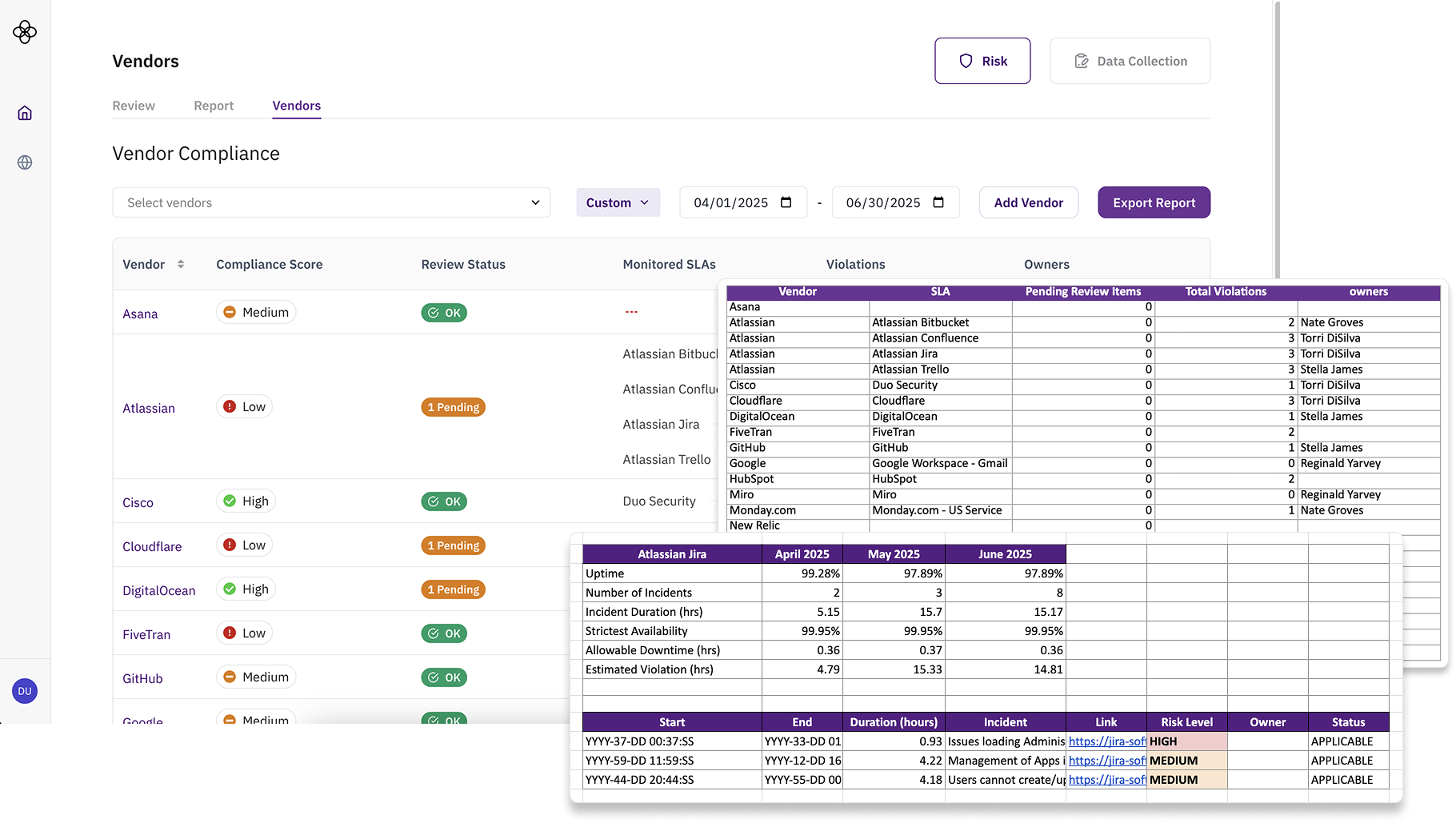Screen dimensions: 1456x823
Task: Click Atlassian Trello in Monitored SLAs
Action: point(666,459)
